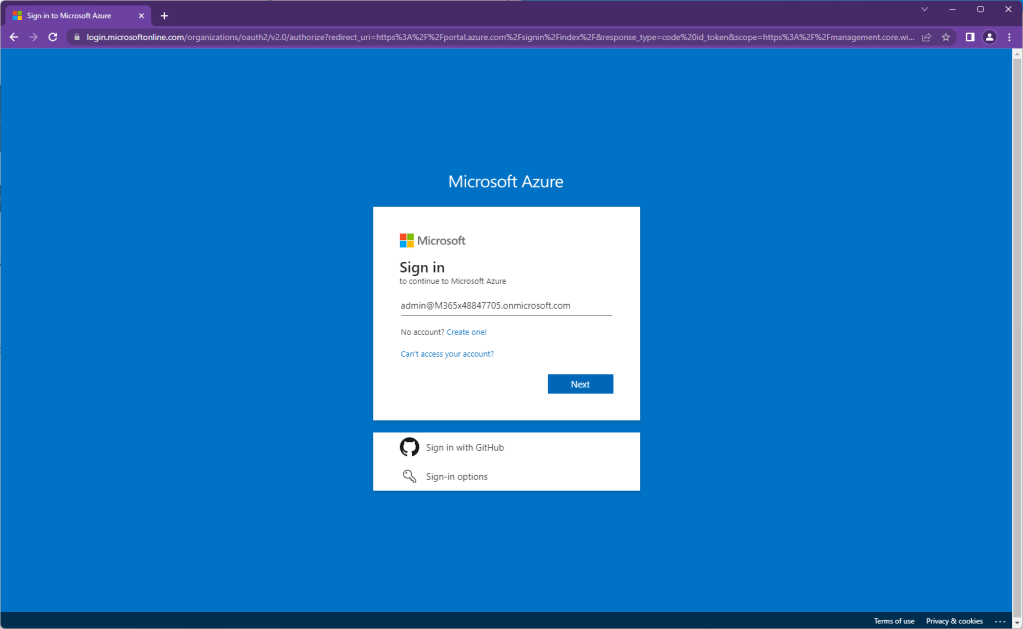Open the Terms of use link
Viewport: 1023px width, 629px height.
pos(894,621)
